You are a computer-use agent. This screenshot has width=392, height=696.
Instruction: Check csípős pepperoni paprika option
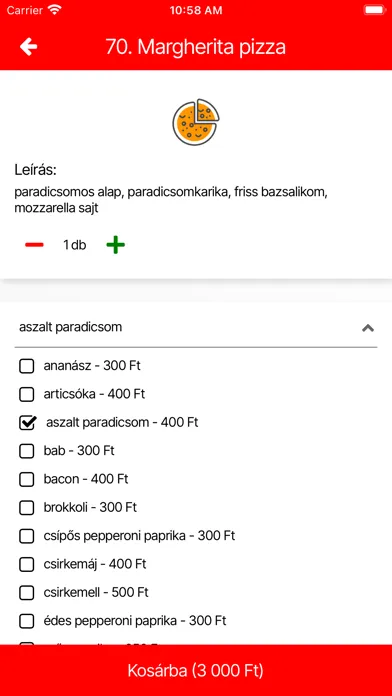coord(27,536)
